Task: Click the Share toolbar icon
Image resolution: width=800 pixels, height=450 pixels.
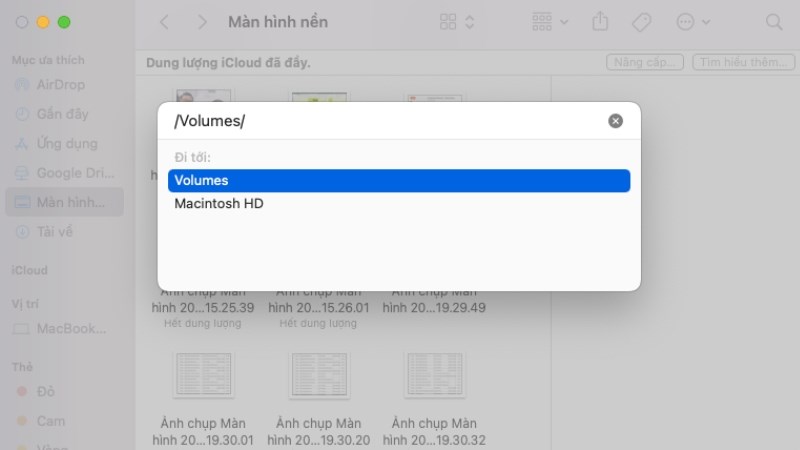Action: (600, 21)
